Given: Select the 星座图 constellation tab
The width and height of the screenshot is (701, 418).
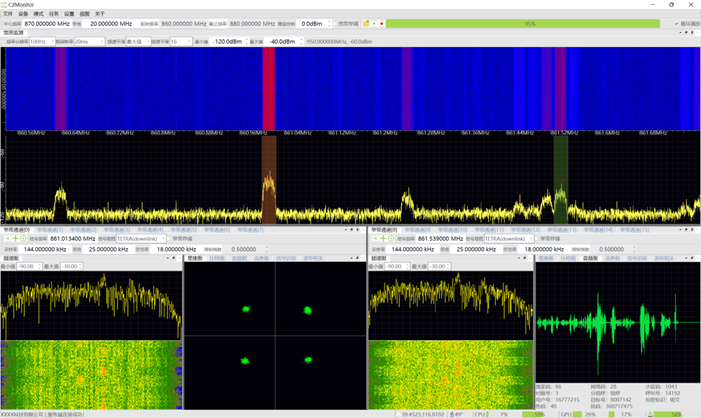Looking at the screenshot, I should pyautogui.click(x=195, y=258).
